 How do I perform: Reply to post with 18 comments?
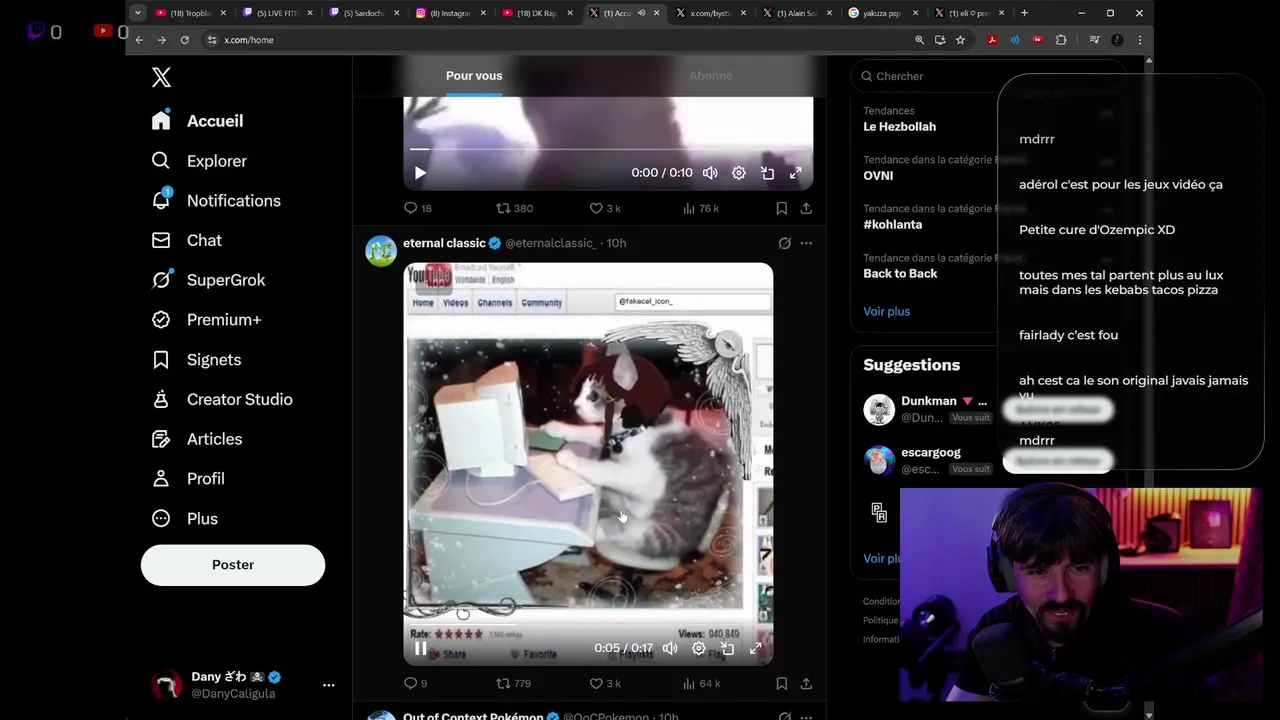point(417,208)
